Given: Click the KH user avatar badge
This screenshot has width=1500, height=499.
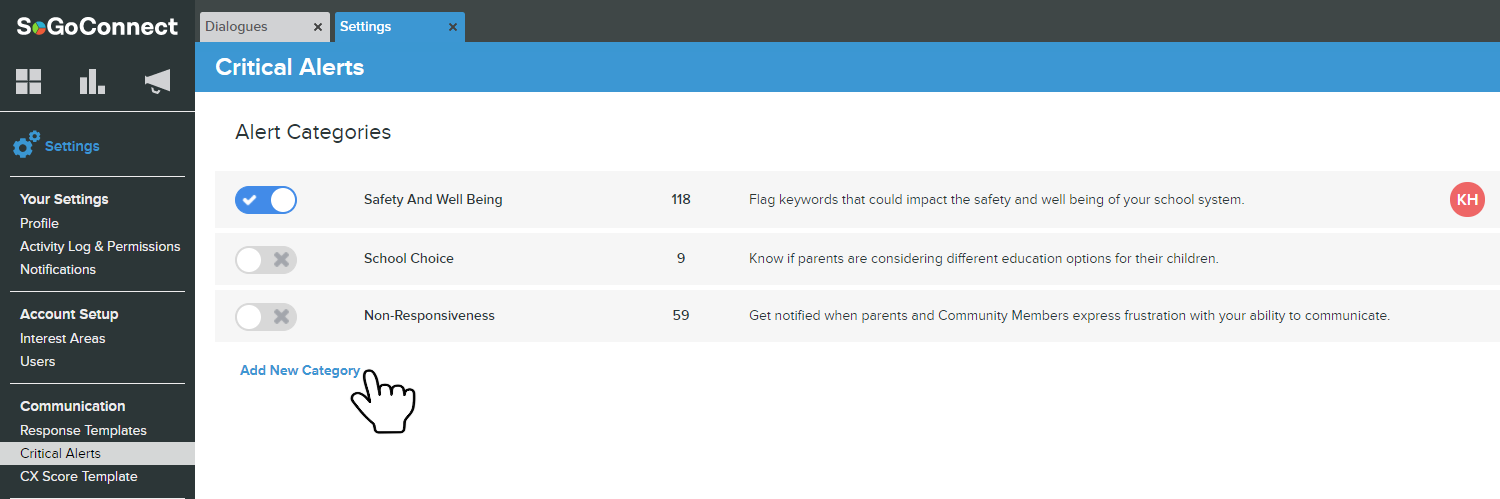Looking at the screenshot, I should coord(1467,200).
